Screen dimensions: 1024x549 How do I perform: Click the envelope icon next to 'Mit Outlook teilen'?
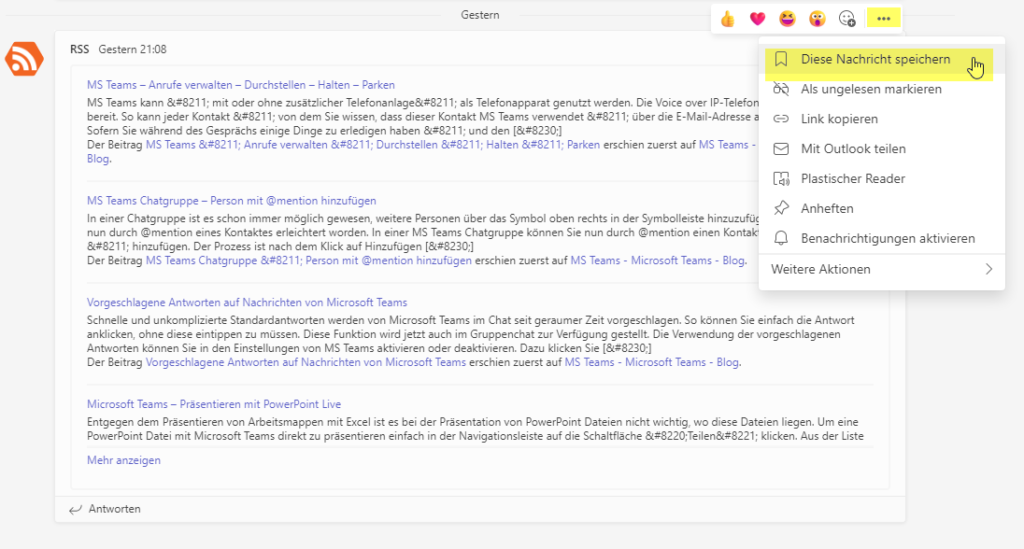781,149
